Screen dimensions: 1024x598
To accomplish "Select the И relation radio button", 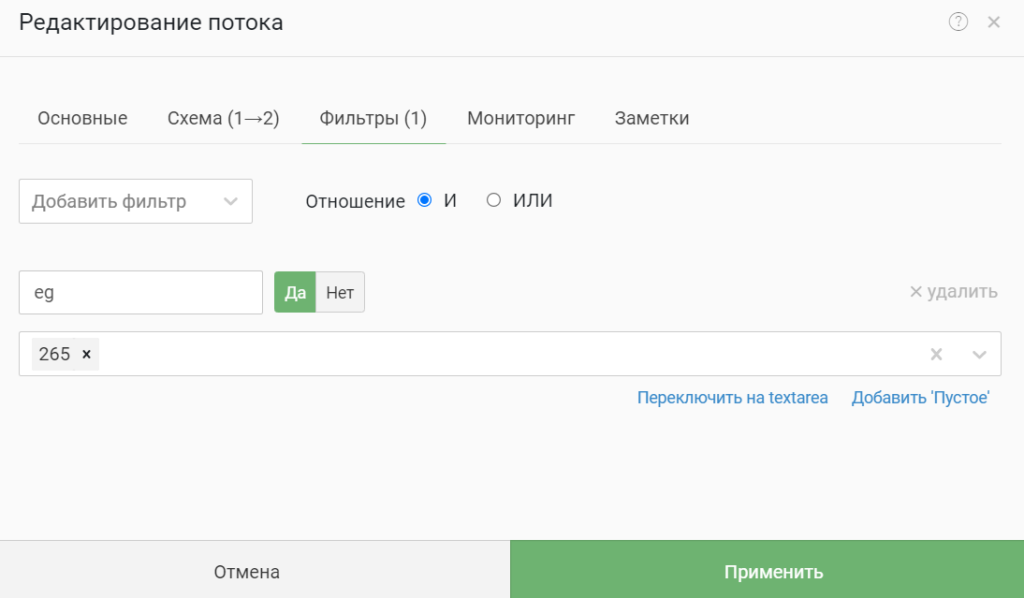I will click(424, 200).
